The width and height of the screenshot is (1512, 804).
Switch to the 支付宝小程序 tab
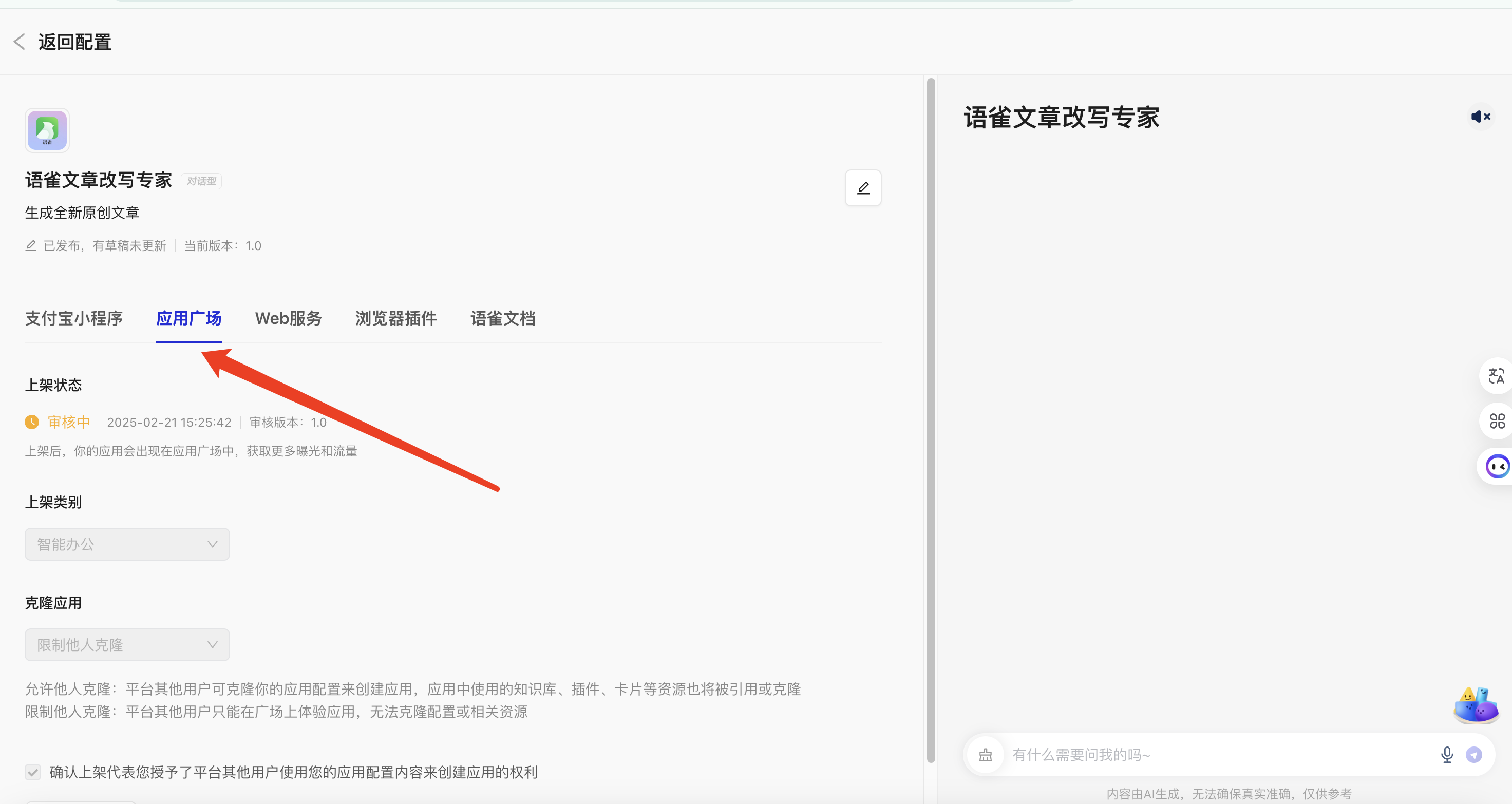tap(74, 318)
